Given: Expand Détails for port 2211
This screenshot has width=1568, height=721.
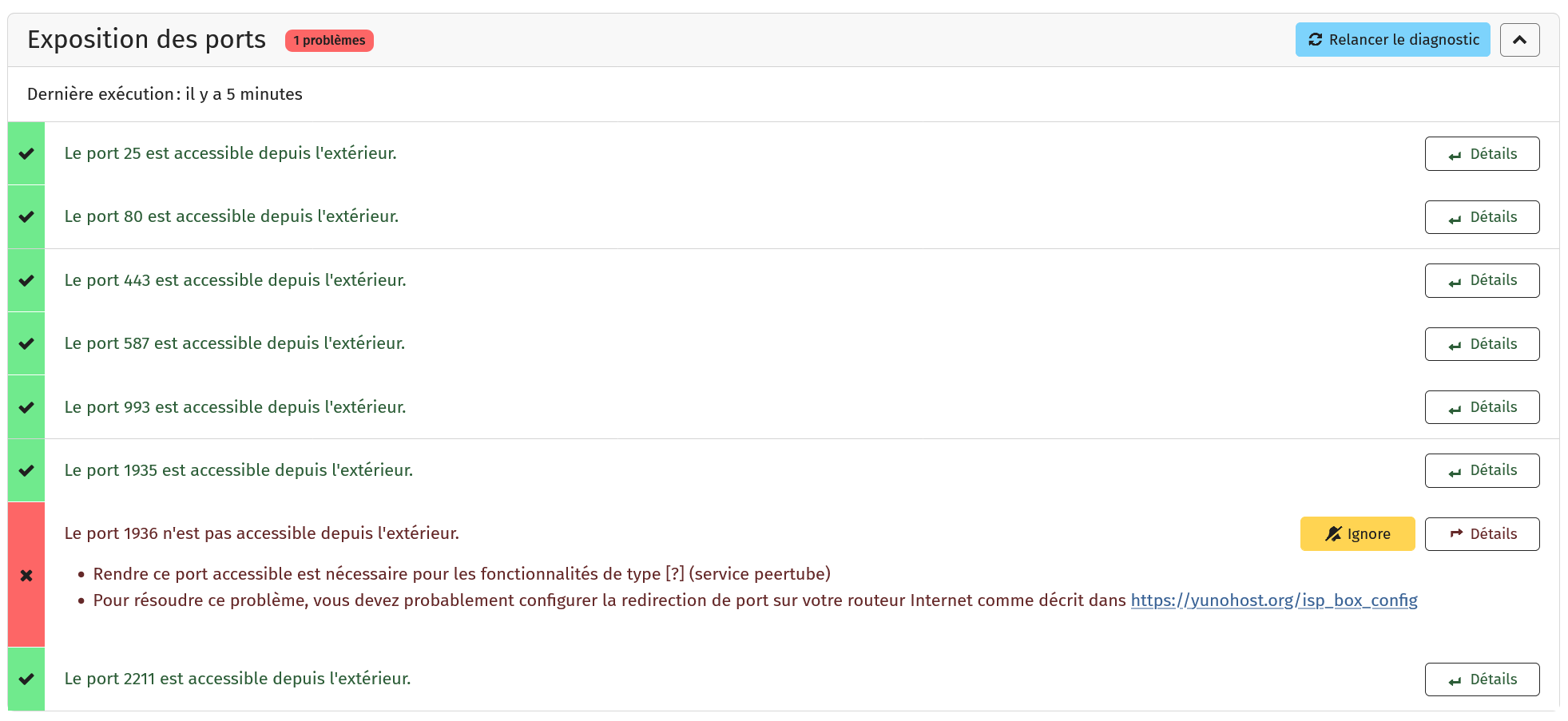Looking at the screenshot, I should coord(1482,679).
